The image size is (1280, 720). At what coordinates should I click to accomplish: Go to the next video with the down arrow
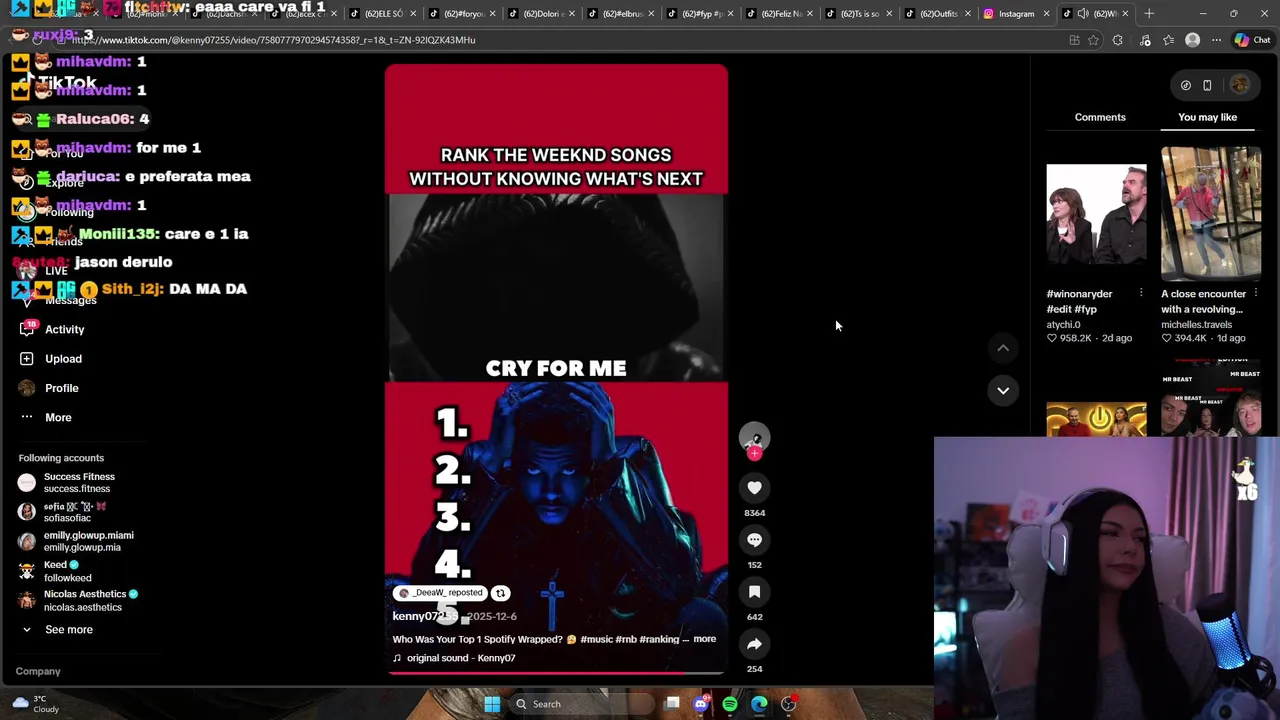tap(1003, 390)
